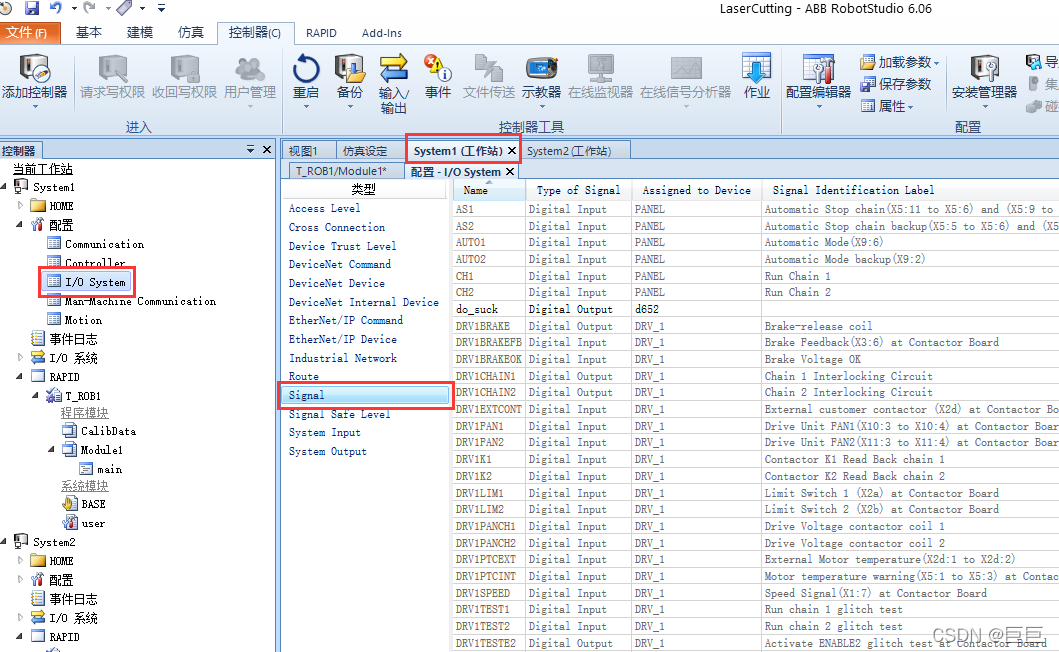Collapse the T_ROB1 task node
This screenshot has height=652, width=1059.
click(x=36, y=395)
